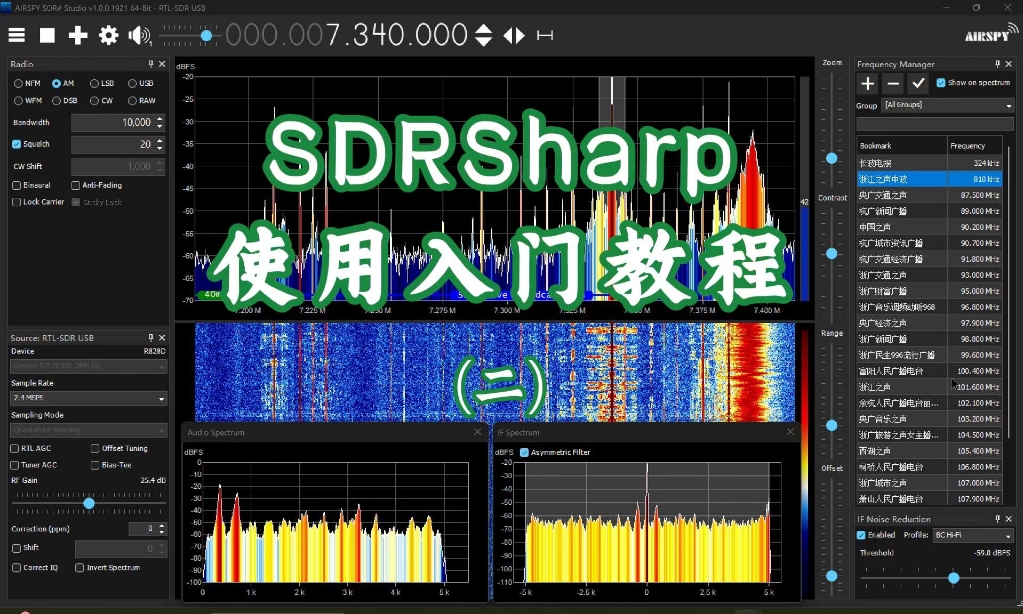Adjust the RF Gain slider
This screenshot has height=614, width=1023.
[89, 503]
